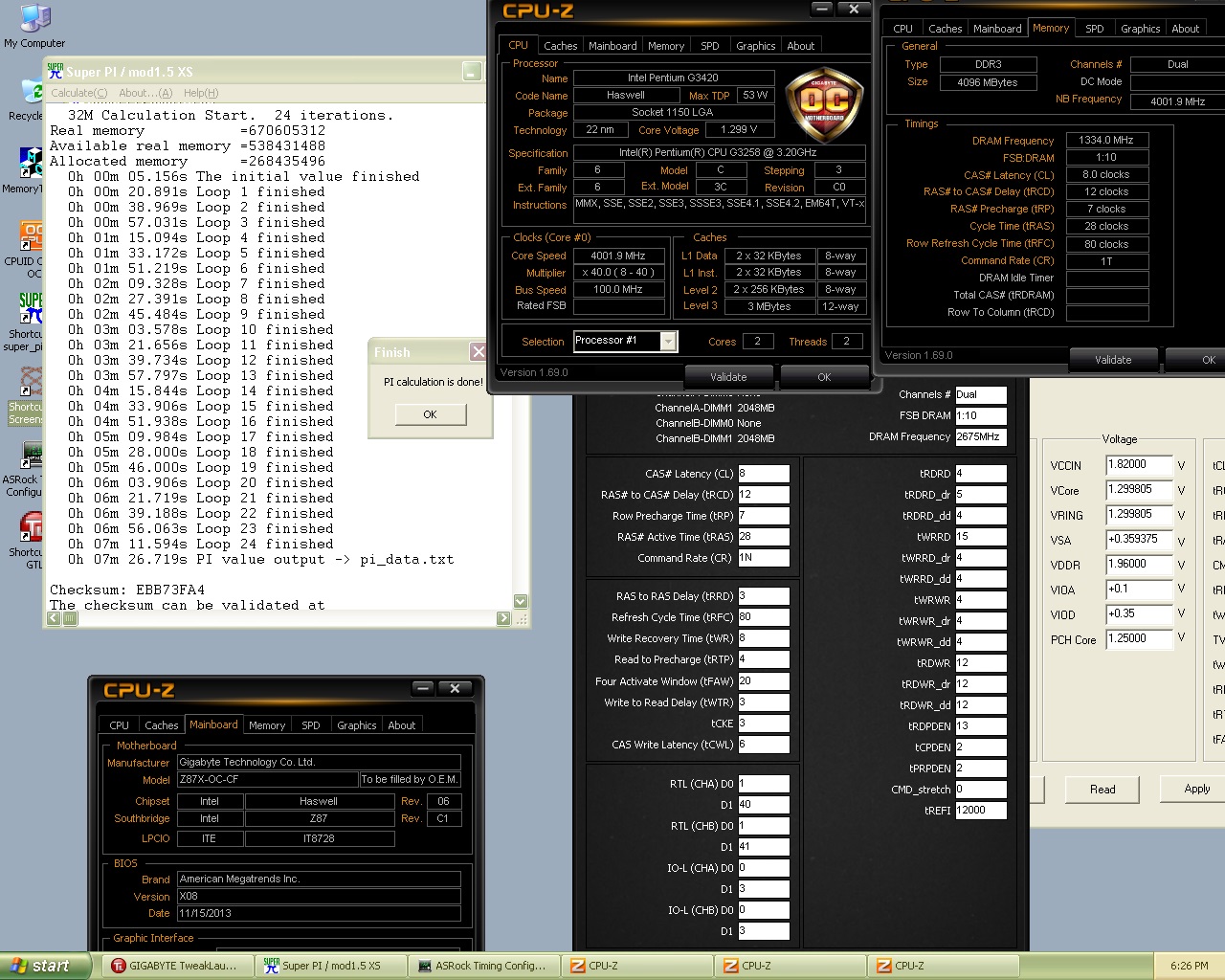Open the My Computer desktop icon
1225x980 pixels.
[x=34, y=25]
